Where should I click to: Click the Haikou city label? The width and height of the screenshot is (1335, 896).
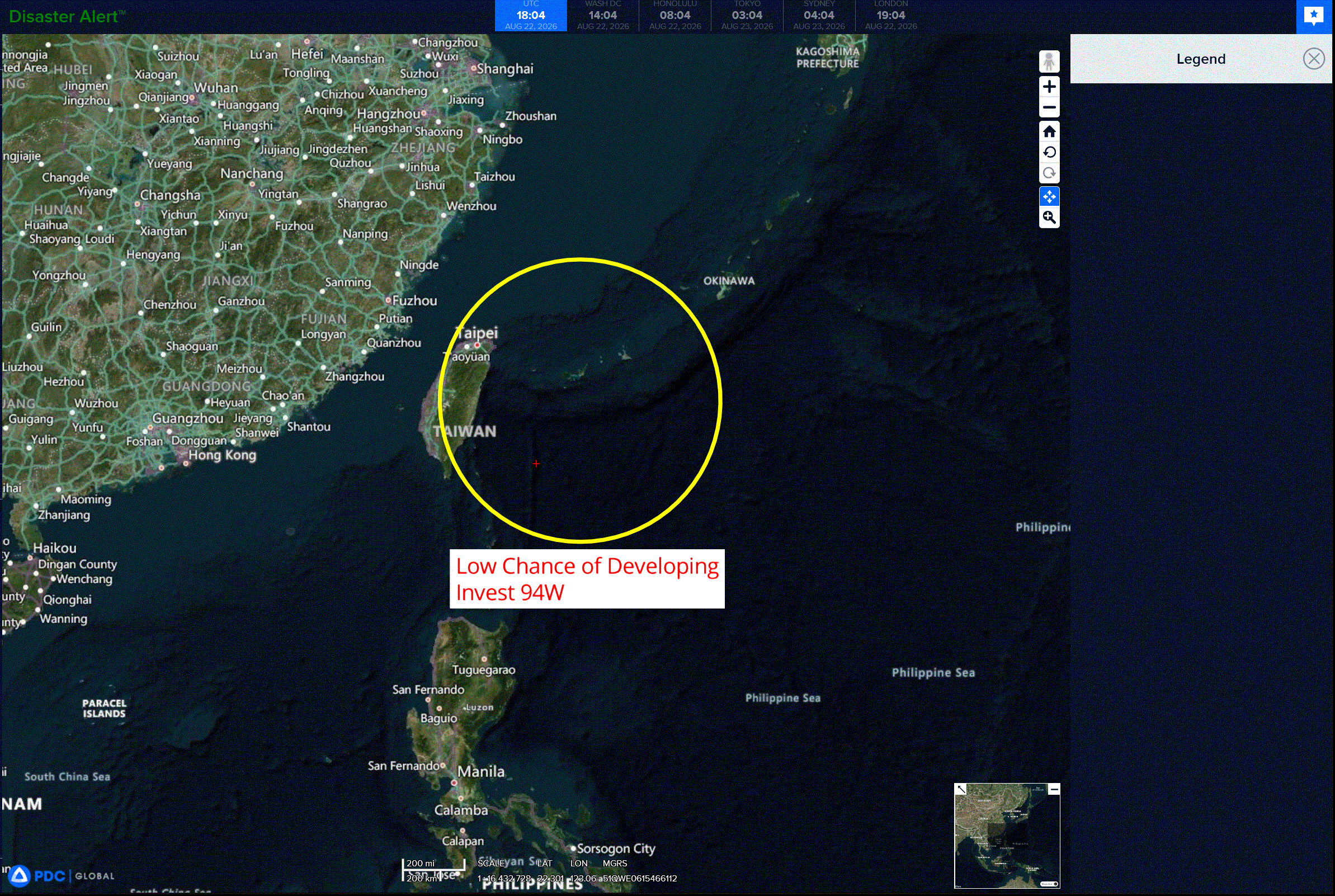[x=55, y=548]
